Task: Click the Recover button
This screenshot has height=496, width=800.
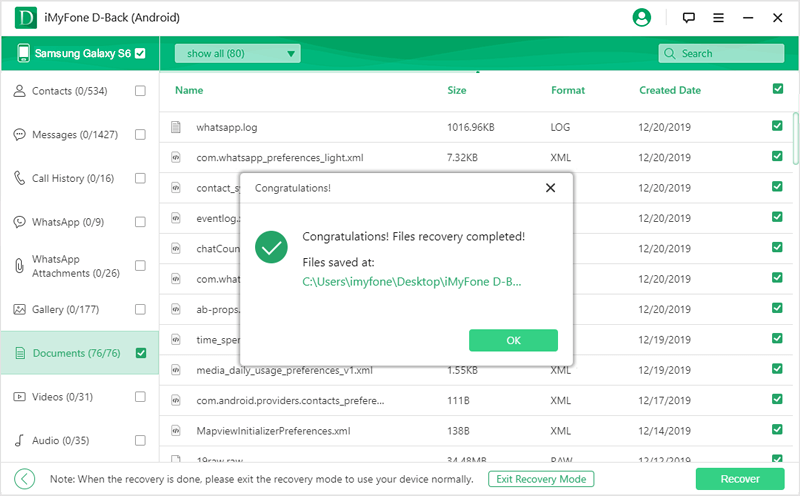Action: tap(740, 479)
